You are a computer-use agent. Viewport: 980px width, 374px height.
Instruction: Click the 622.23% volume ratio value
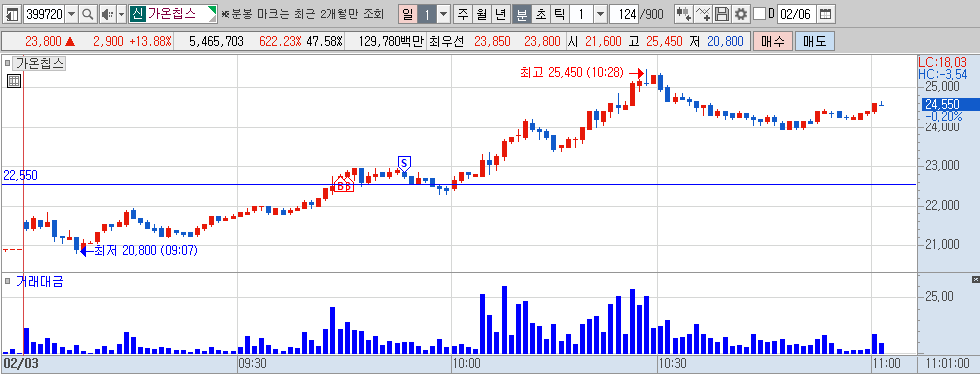point(280,42)
